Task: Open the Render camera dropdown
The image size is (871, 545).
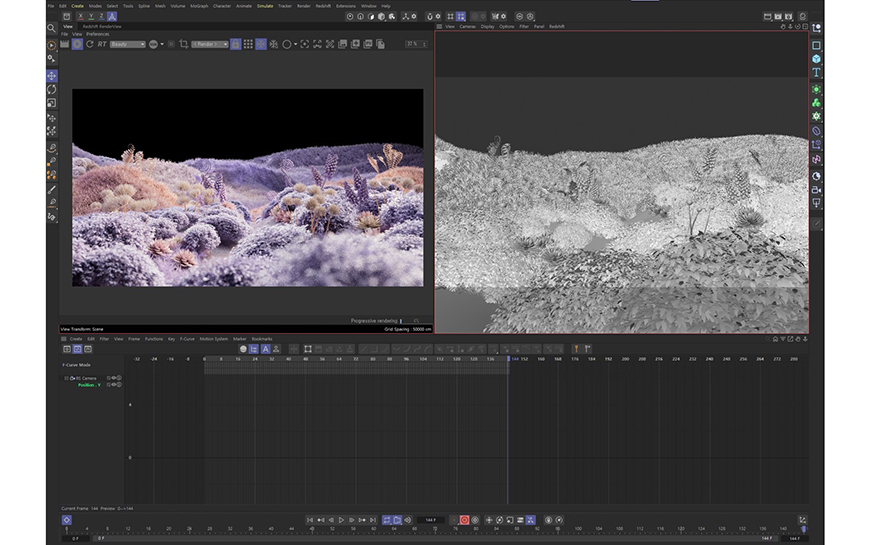Action: [x=210, y=44]
